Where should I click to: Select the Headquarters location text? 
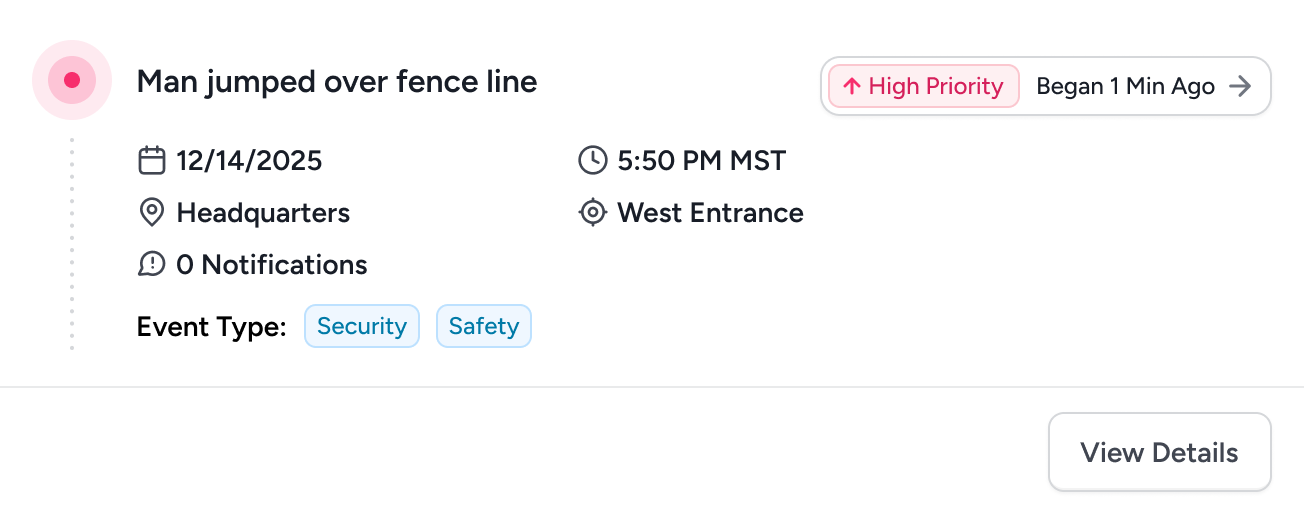point(263,213)
